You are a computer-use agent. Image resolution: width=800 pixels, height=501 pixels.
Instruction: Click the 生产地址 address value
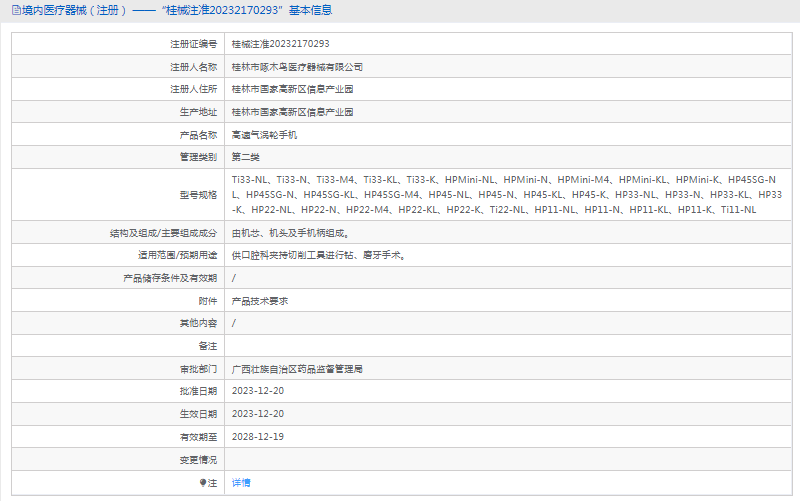292,112
